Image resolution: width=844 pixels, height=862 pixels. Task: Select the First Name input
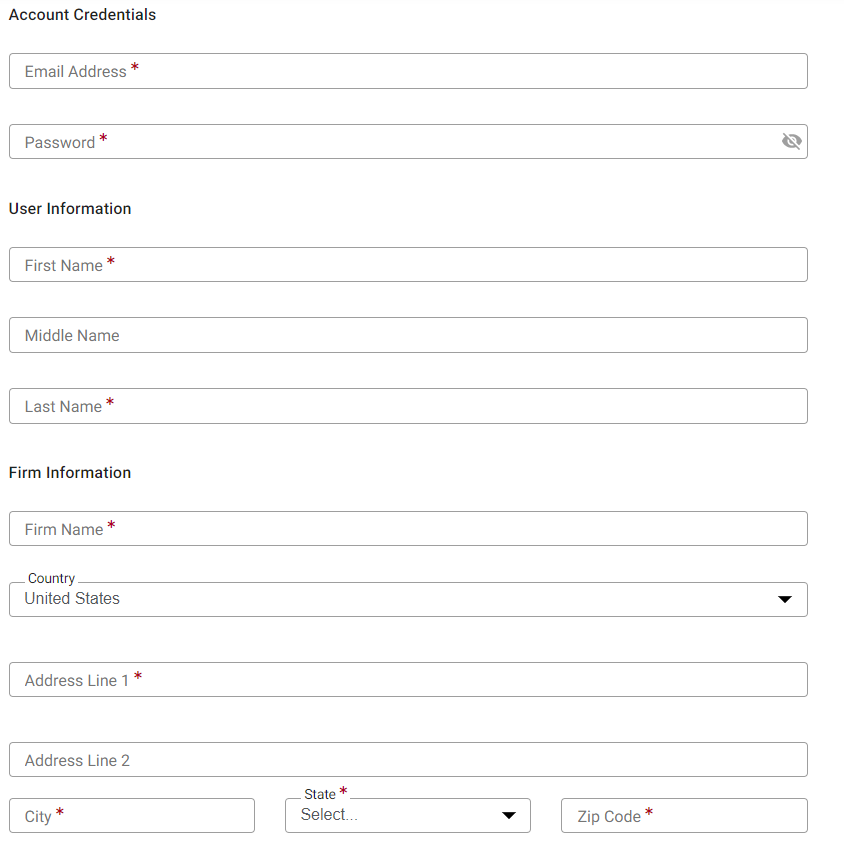click(x=408, y=264)
